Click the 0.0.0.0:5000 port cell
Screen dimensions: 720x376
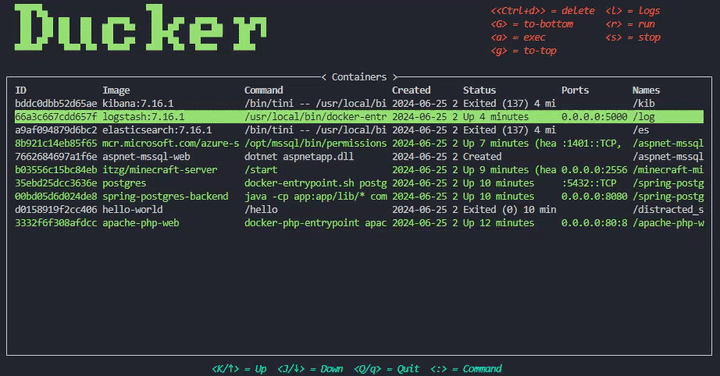click(x=594, y=117)
